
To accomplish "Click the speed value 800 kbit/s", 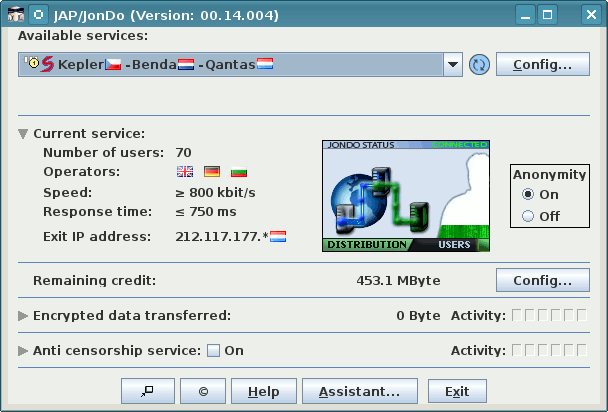I will point(215,193).
